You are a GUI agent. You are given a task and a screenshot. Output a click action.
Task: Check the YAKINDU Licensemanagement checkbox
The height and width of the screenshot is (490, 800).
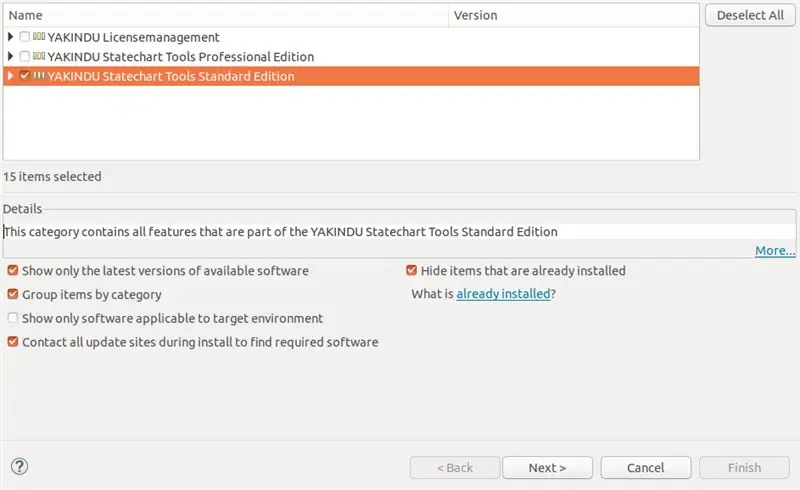click(24, 37)
